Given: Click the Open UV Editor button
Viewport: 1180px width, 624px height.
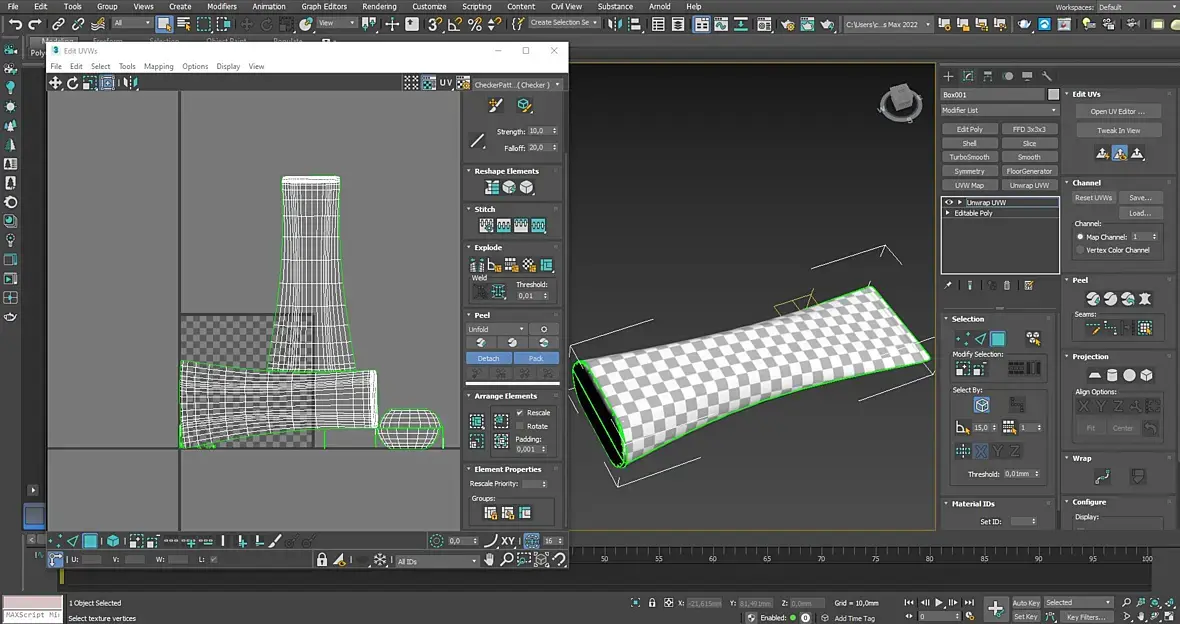Looking at the screenshot, I should tap(1118, 111).
